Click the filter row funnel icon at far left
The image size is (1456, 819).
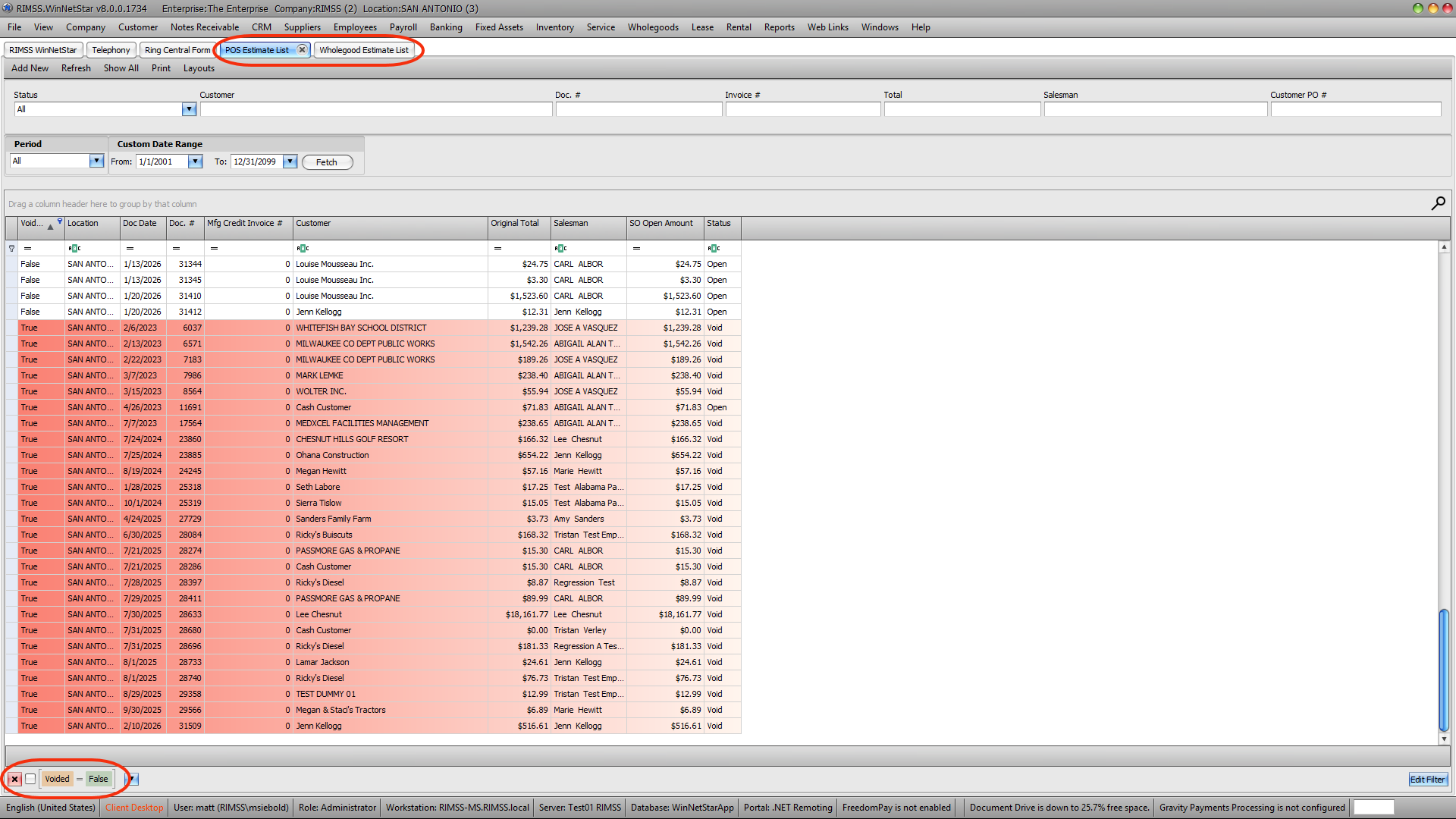click(11, 248)
